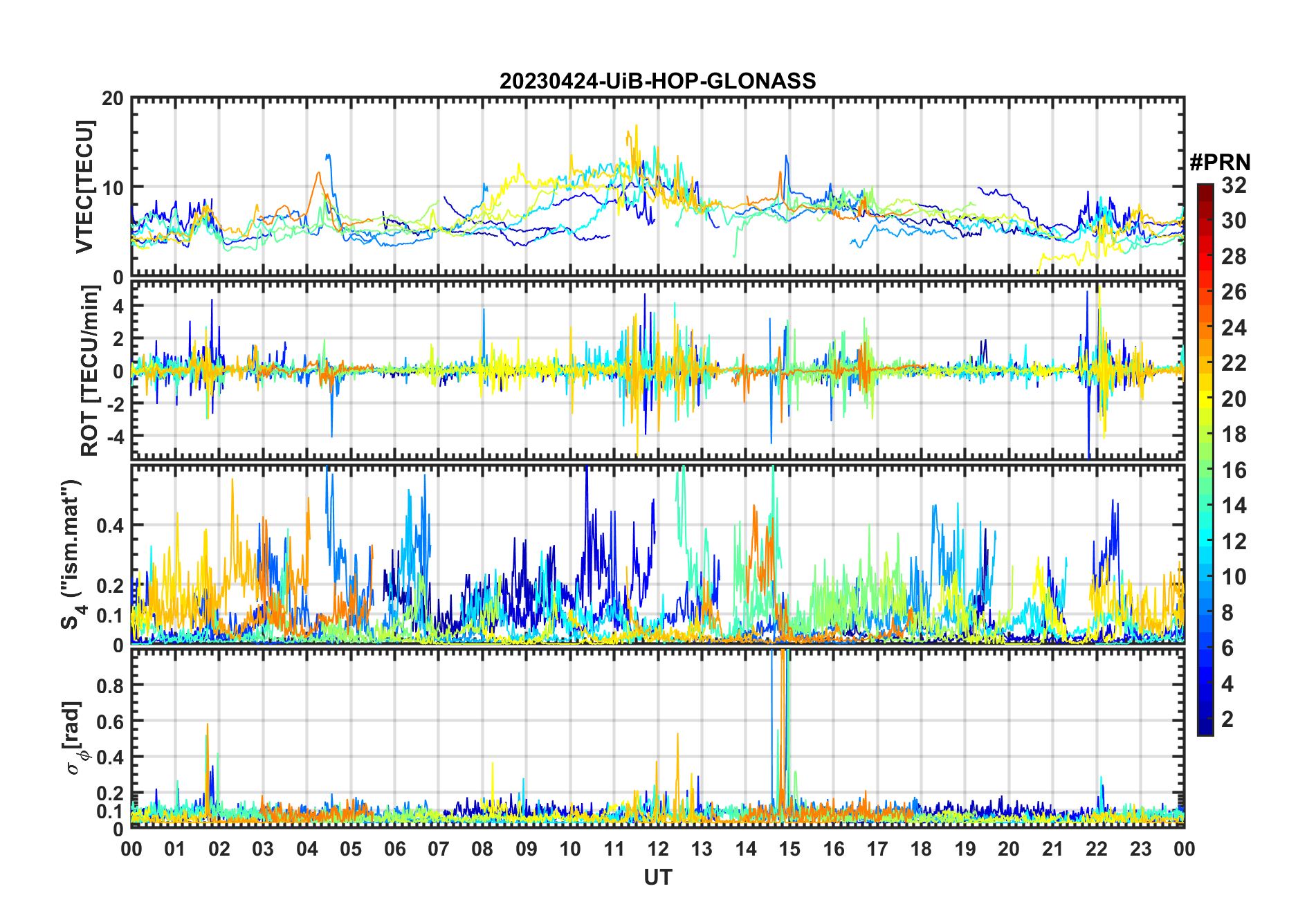1316x920 pixels.
Task: Select the 4 label on PRN colorbar
Action: click(1228, 684)
